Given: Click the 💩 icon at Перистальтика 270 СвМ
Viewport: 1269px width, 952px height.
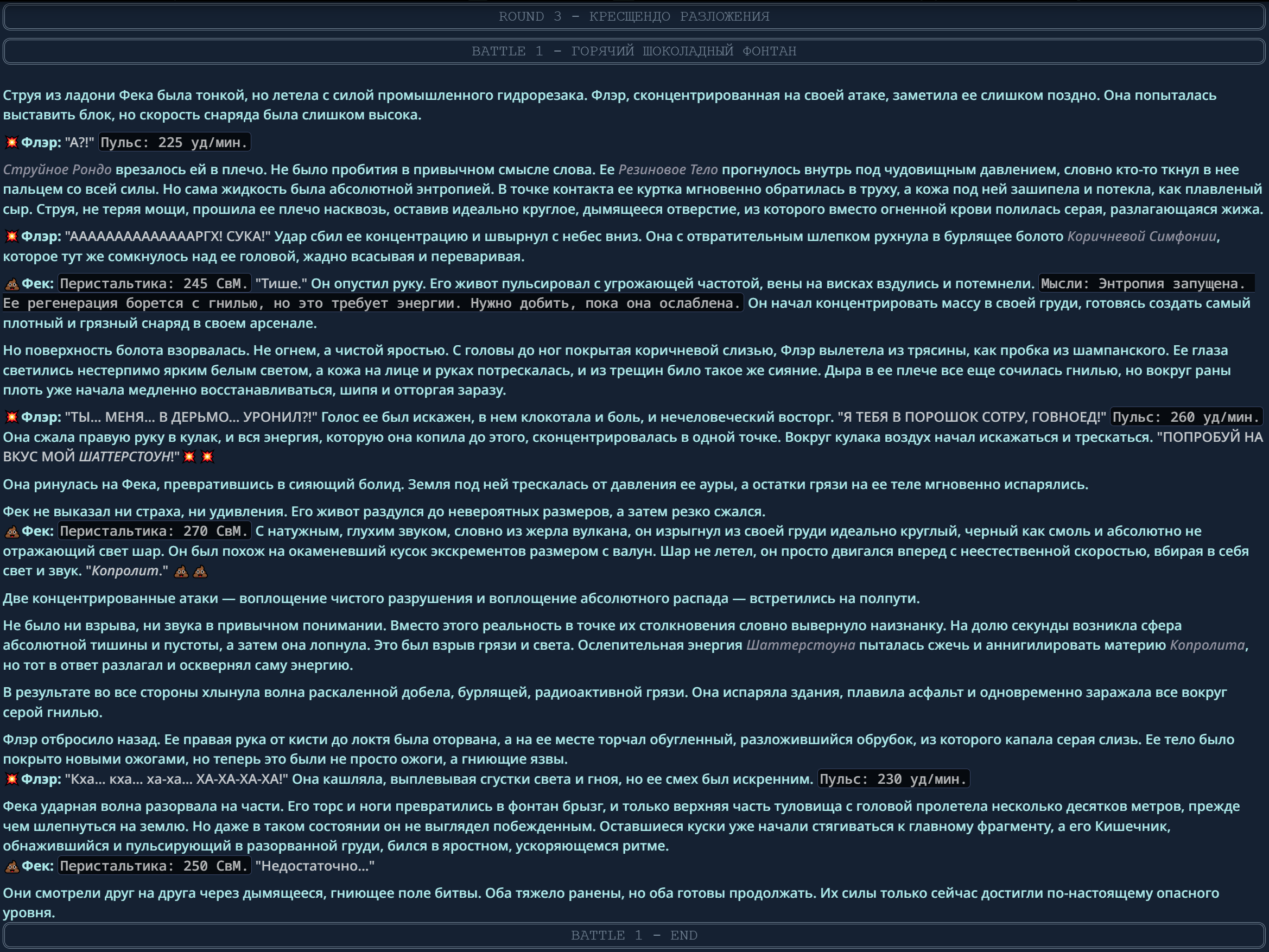Looking at the screenshot, I should [11, 531].
